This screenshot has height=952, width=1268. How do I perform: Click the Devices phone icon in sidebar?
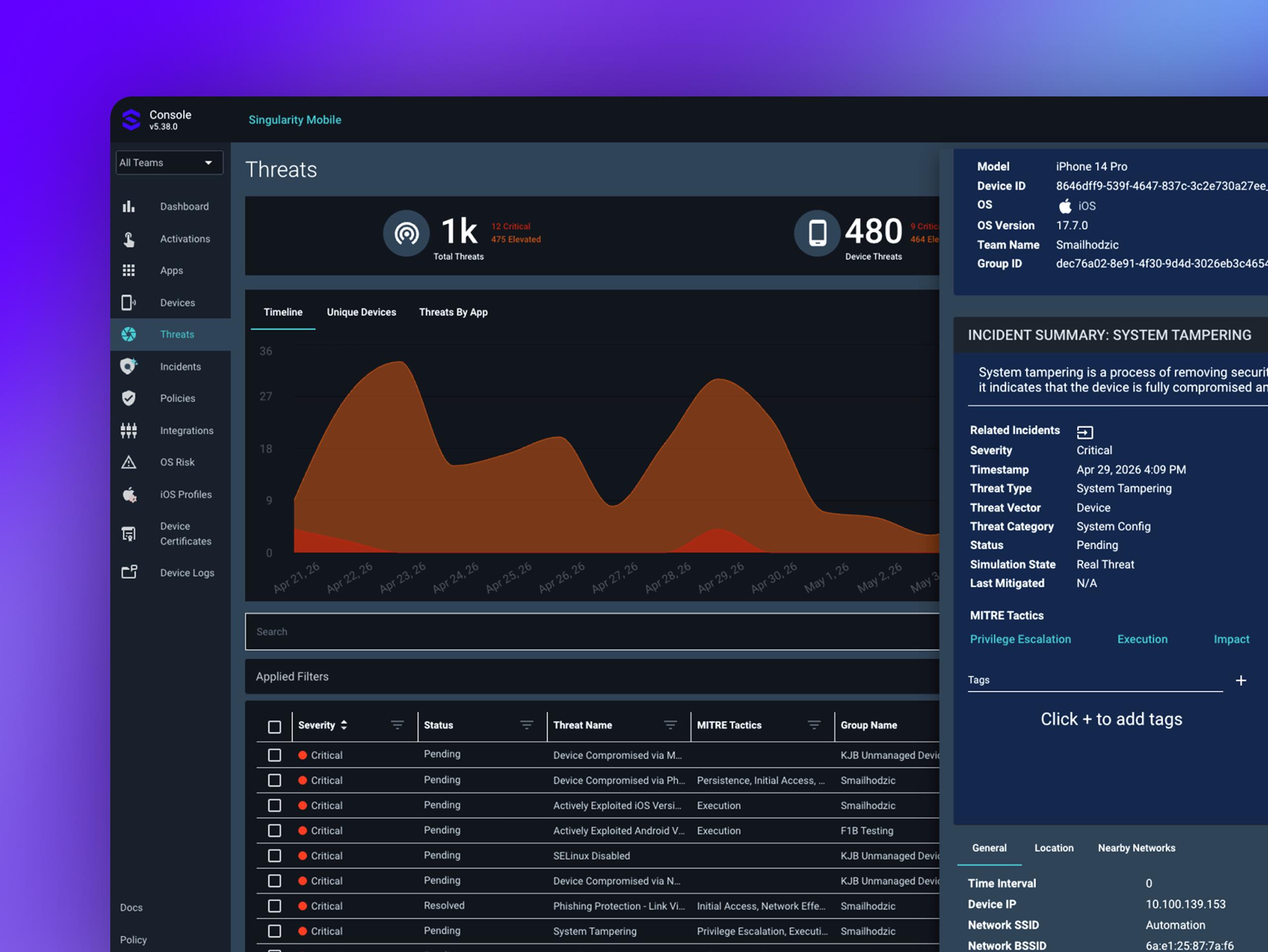coord(128,303)
